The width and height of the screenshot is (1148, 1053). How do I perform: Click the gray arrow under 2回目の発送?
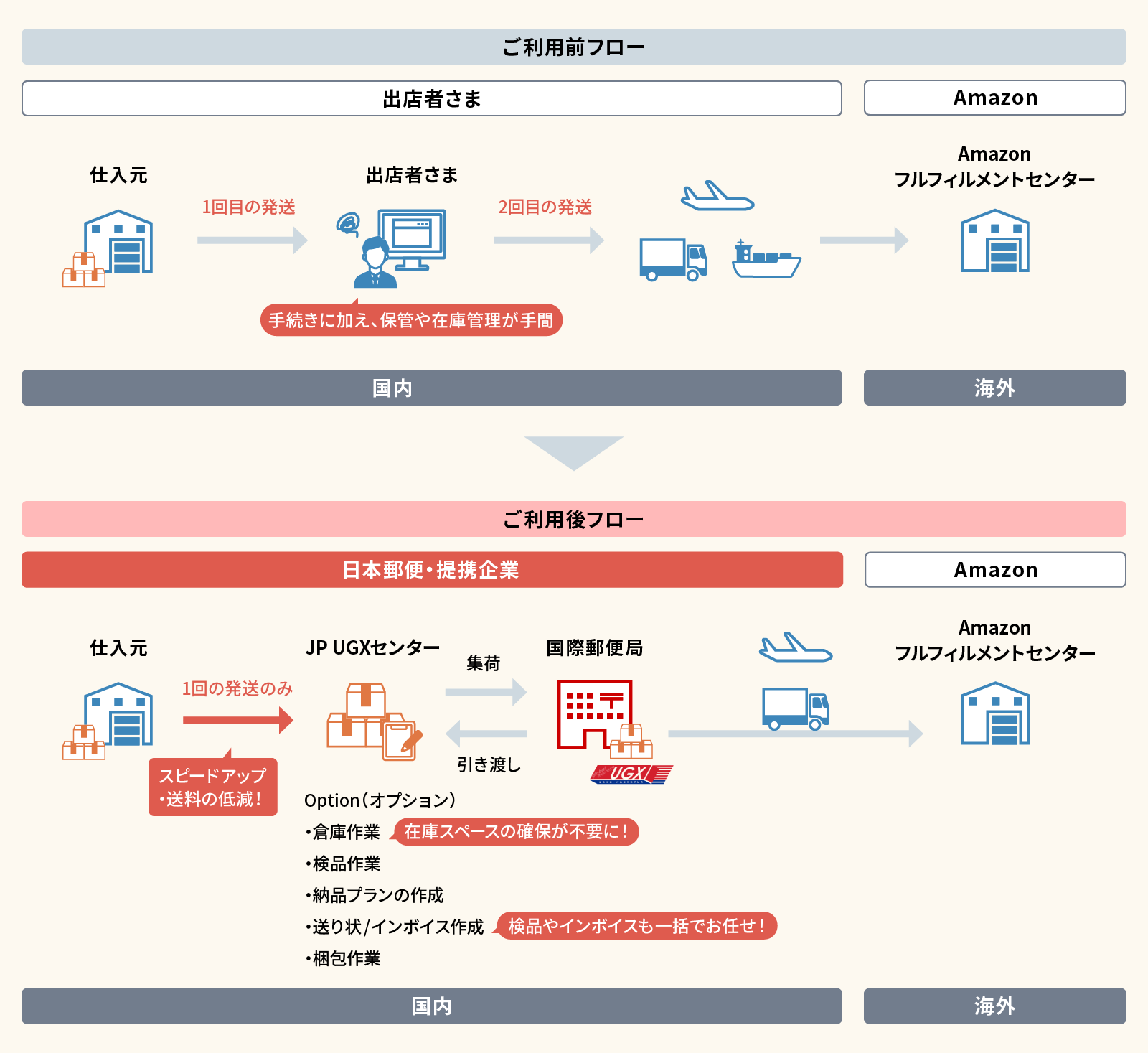point(549,240)
